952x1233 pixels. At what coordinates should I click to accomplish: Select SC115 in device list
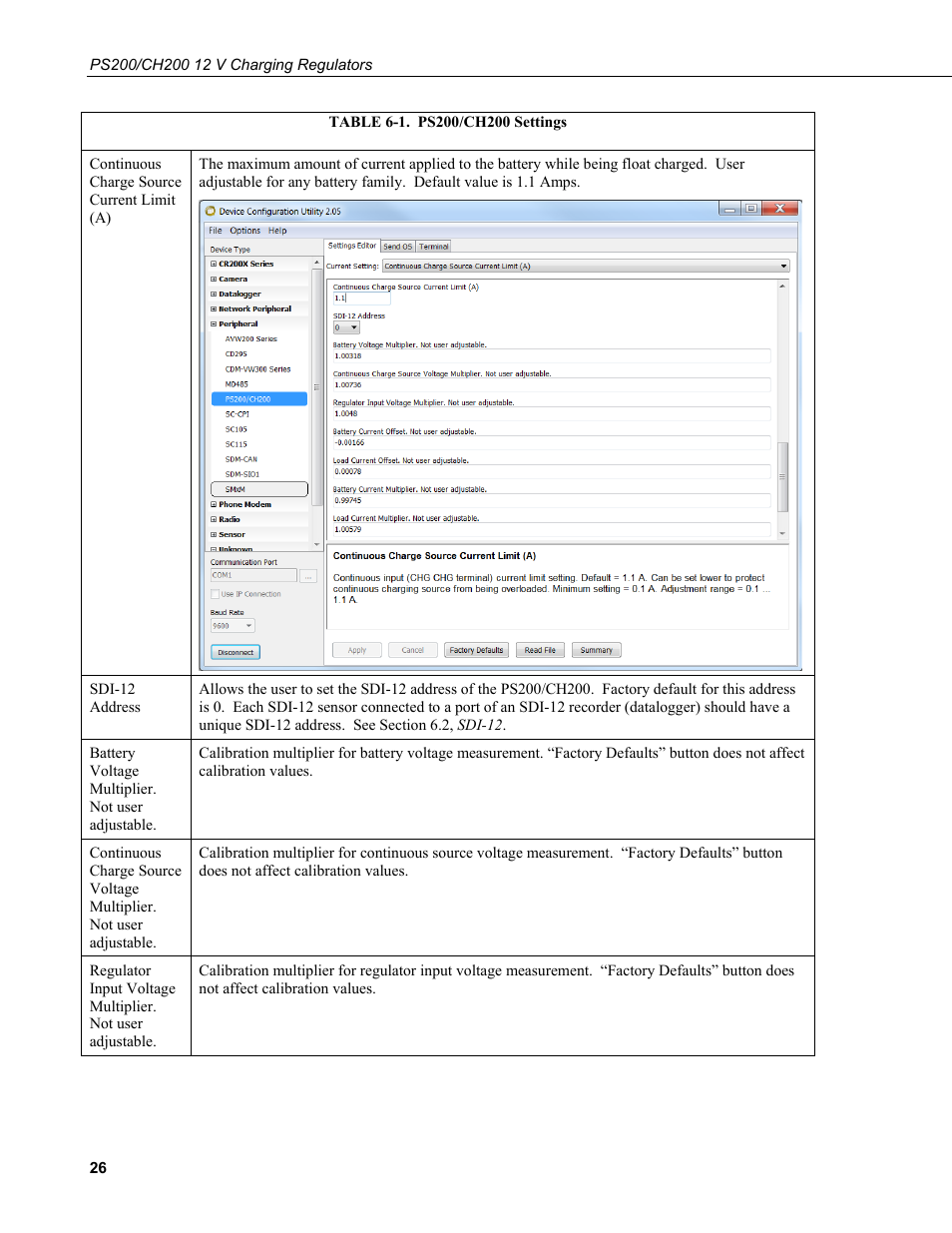237,444
